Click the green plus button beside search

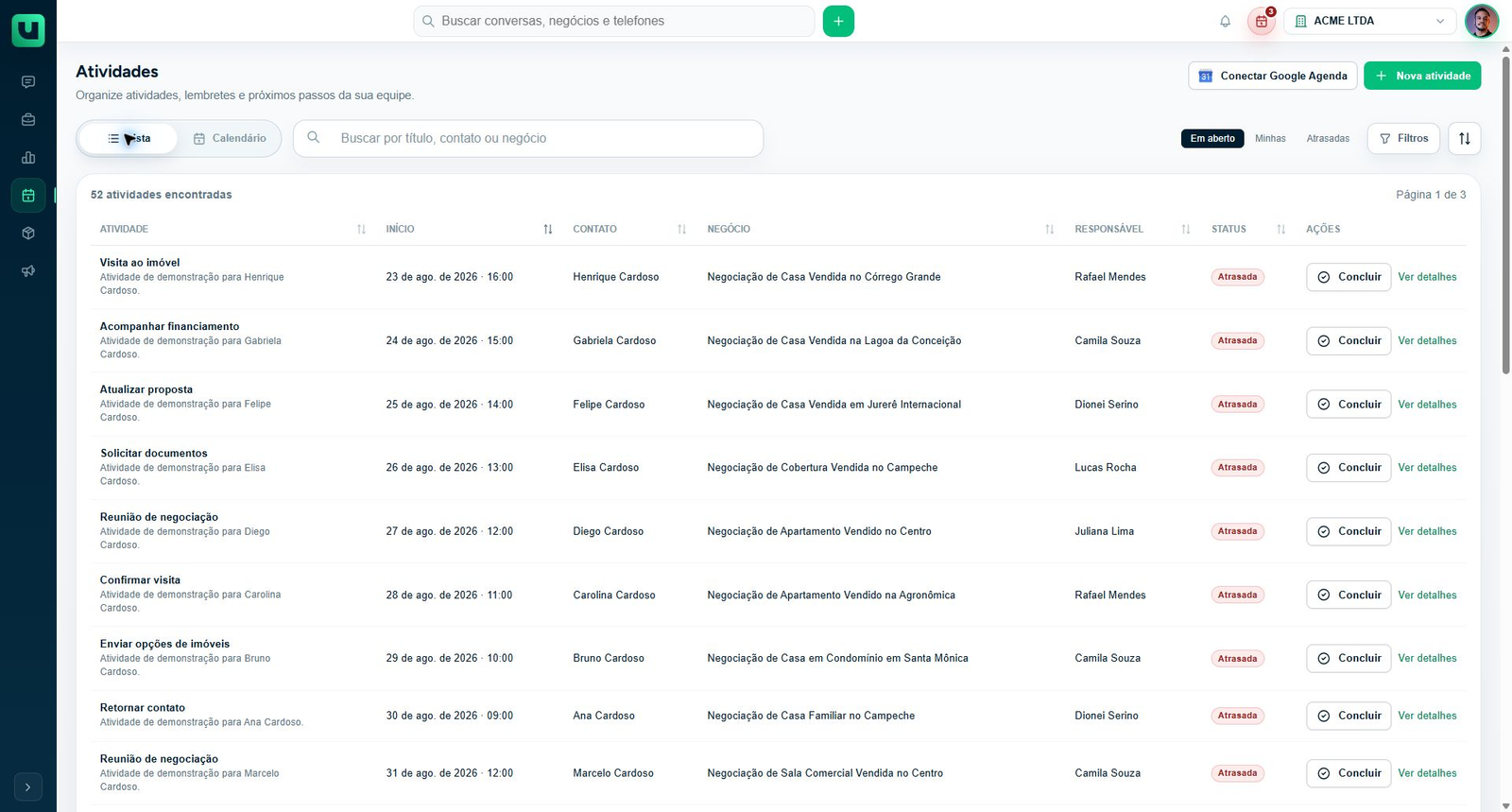coord(838,21)
